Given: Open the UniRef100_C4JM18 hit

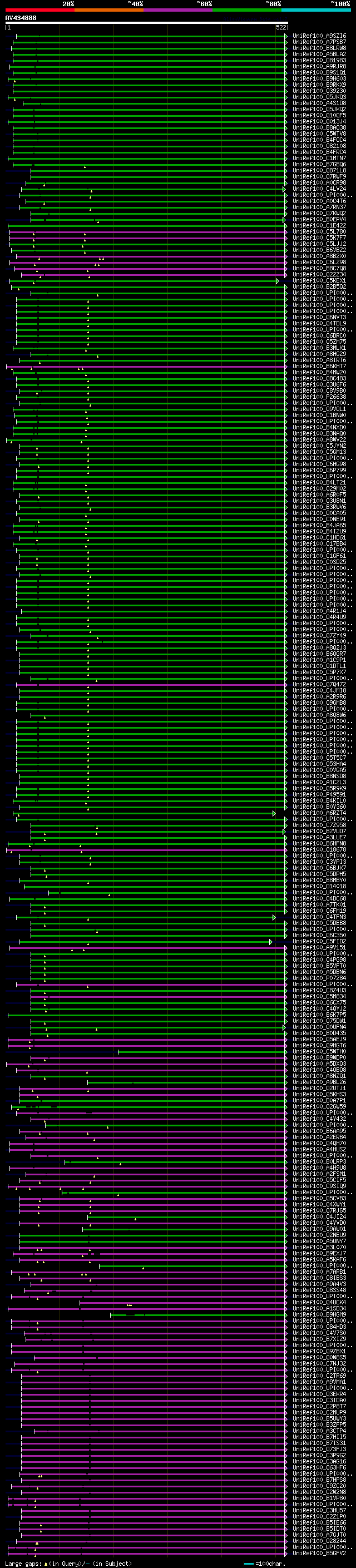Looking at the screenshot, I should [319, 690].
